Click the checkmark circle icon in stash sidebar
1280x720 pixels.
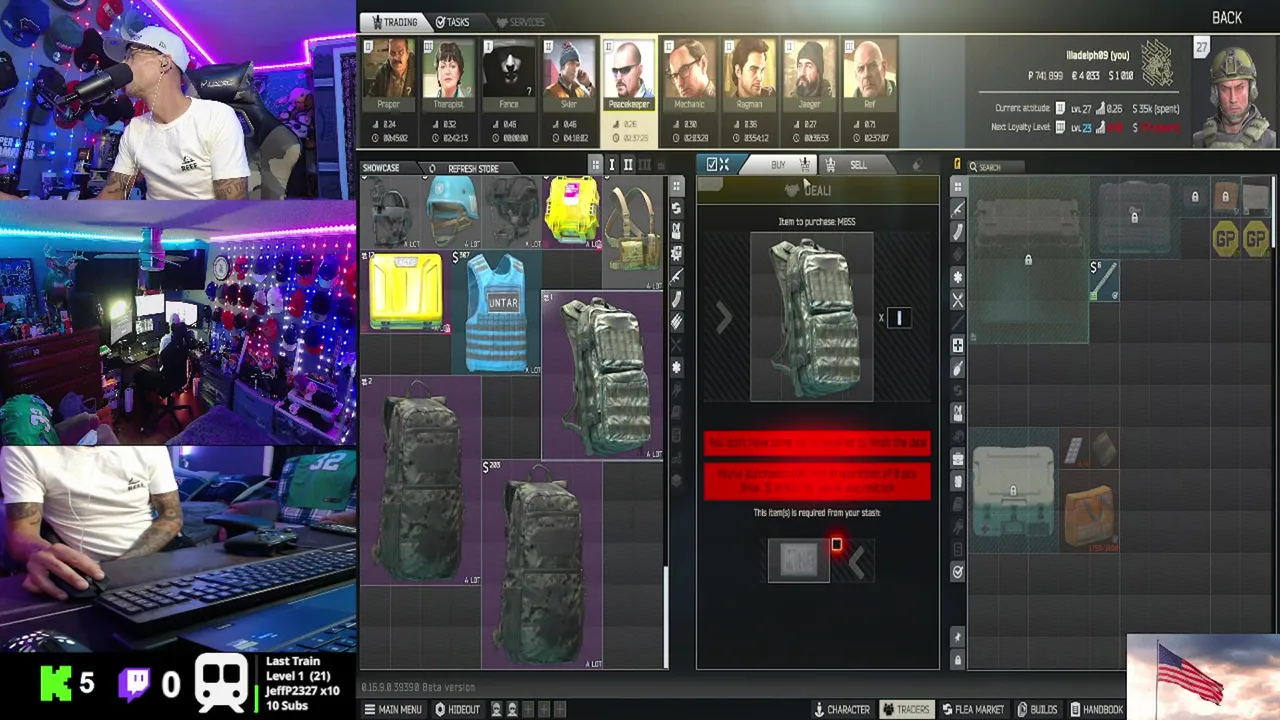click(958, 571)
